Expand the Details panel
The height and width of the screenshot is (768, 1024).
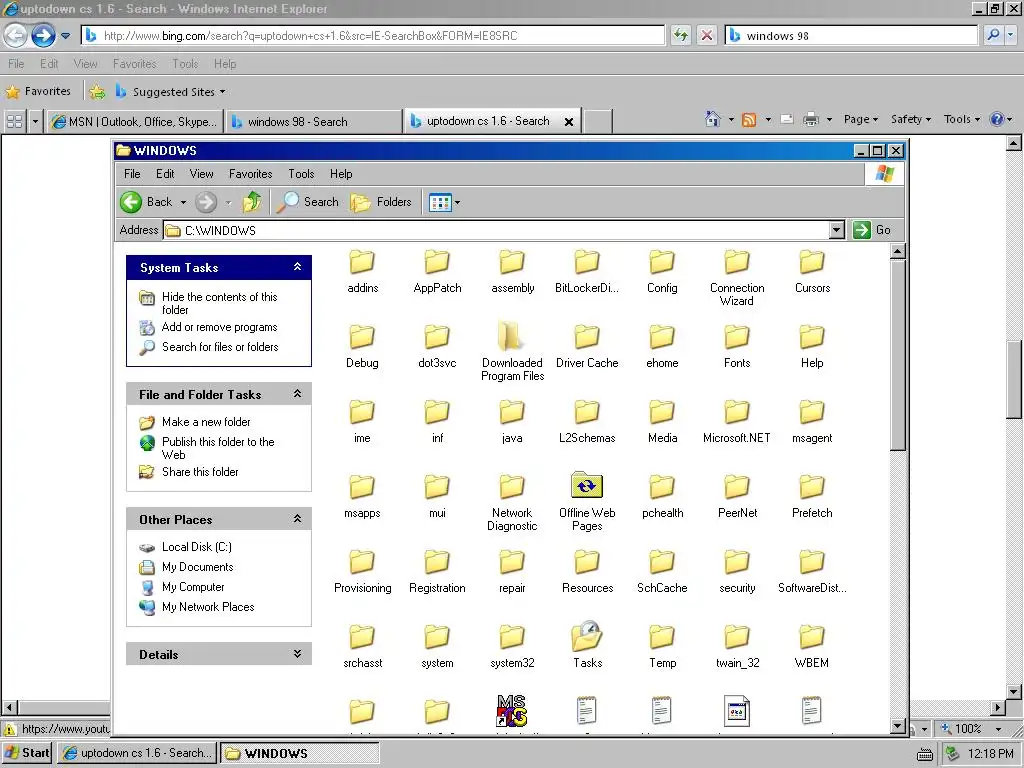click(297, 654)
